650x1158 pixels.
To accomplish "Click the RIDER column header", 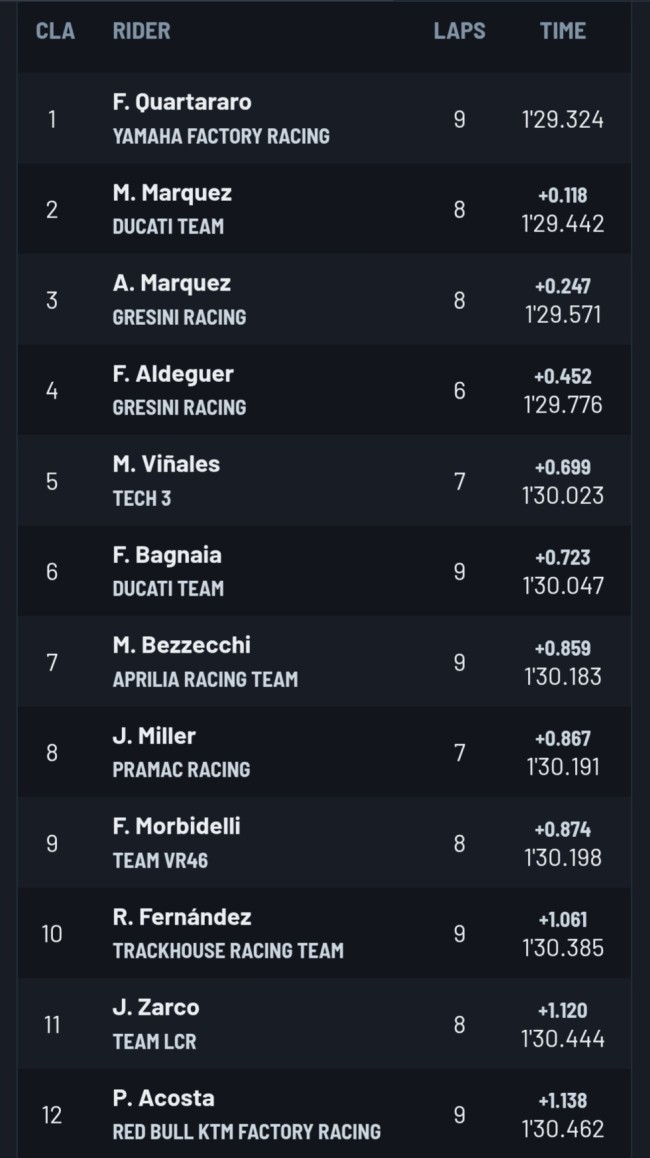I will click(142, 31).
